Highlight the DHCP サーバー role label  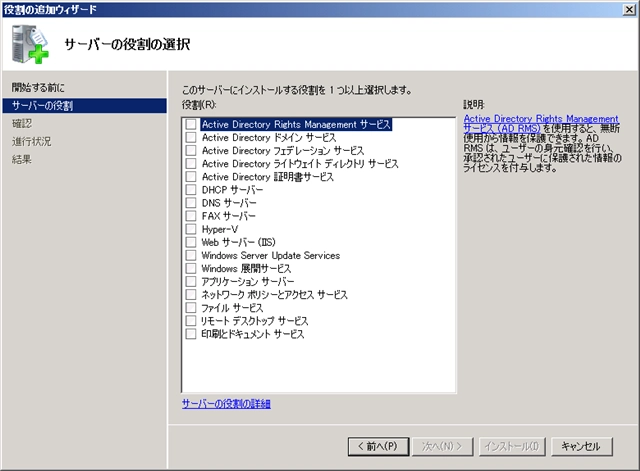pos(232,189)
